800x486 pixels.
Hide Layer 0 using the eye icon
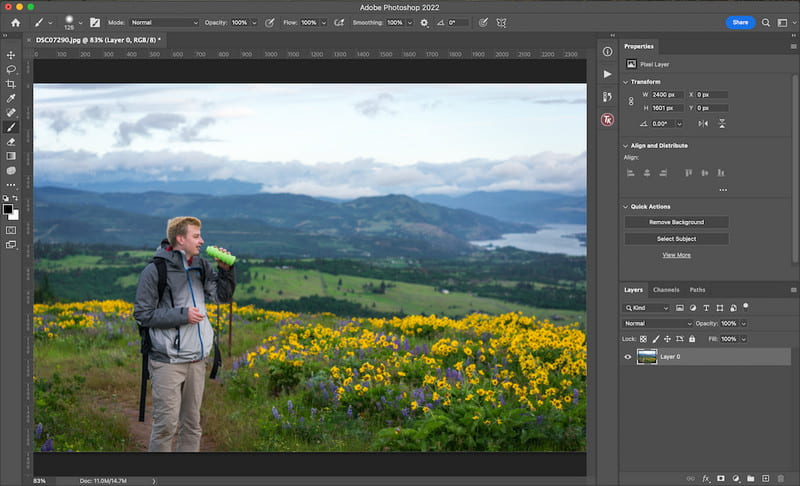628,356
